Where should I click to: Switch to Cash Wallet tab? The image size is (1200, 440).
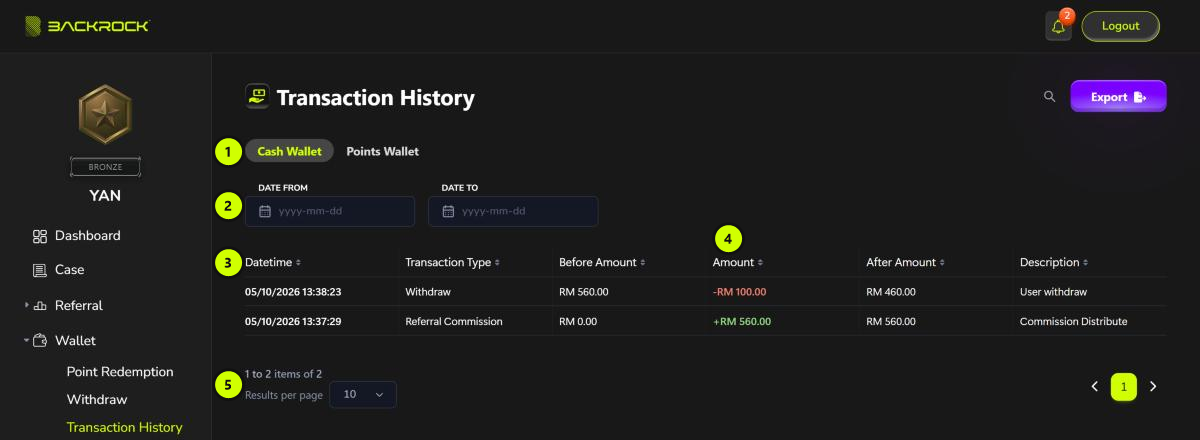tap(290, 151)
